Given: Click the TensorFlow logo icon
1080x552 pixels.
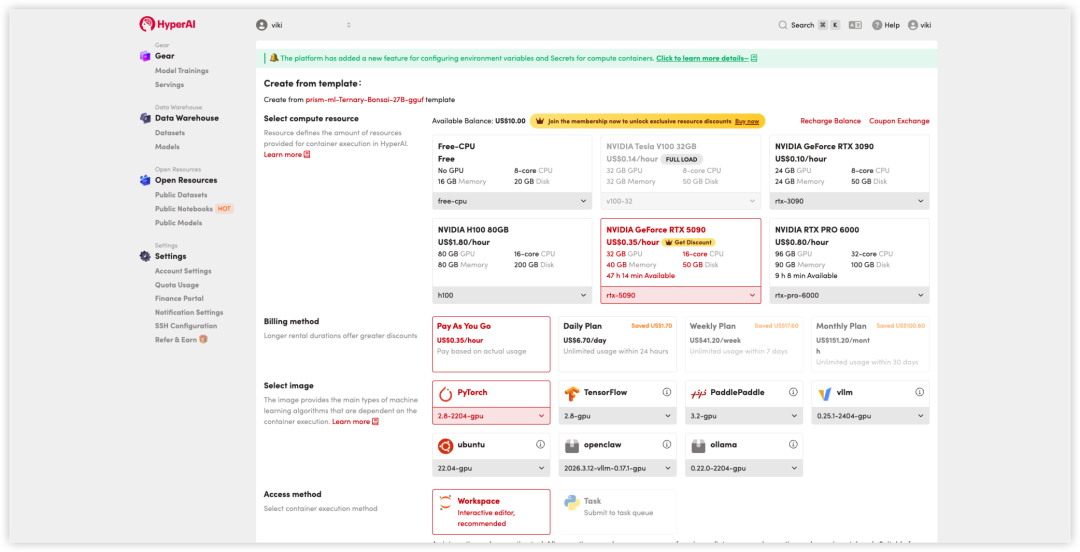Looking at the screenshot, I should pos(572,393).
